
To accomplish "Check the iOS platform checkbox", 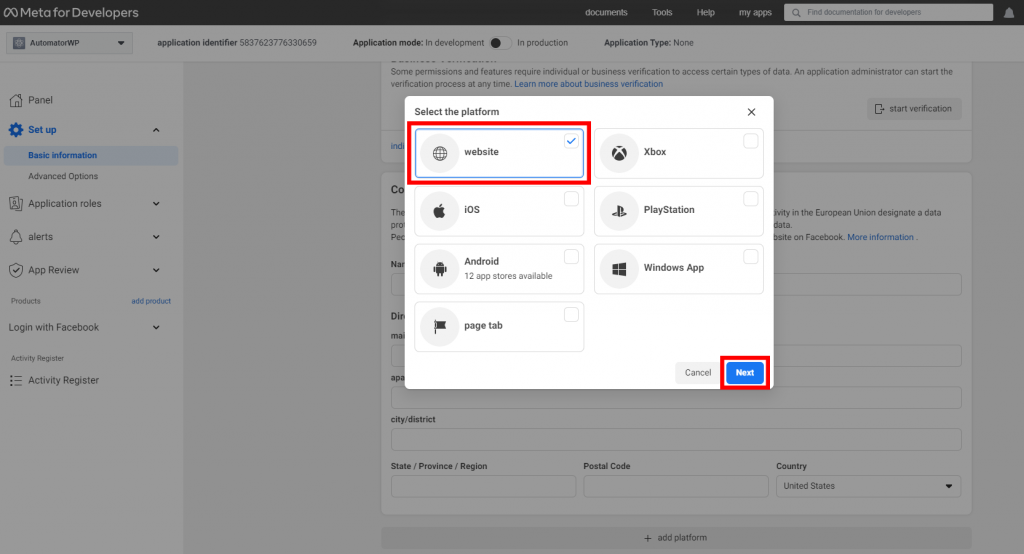I will [571, 199].
